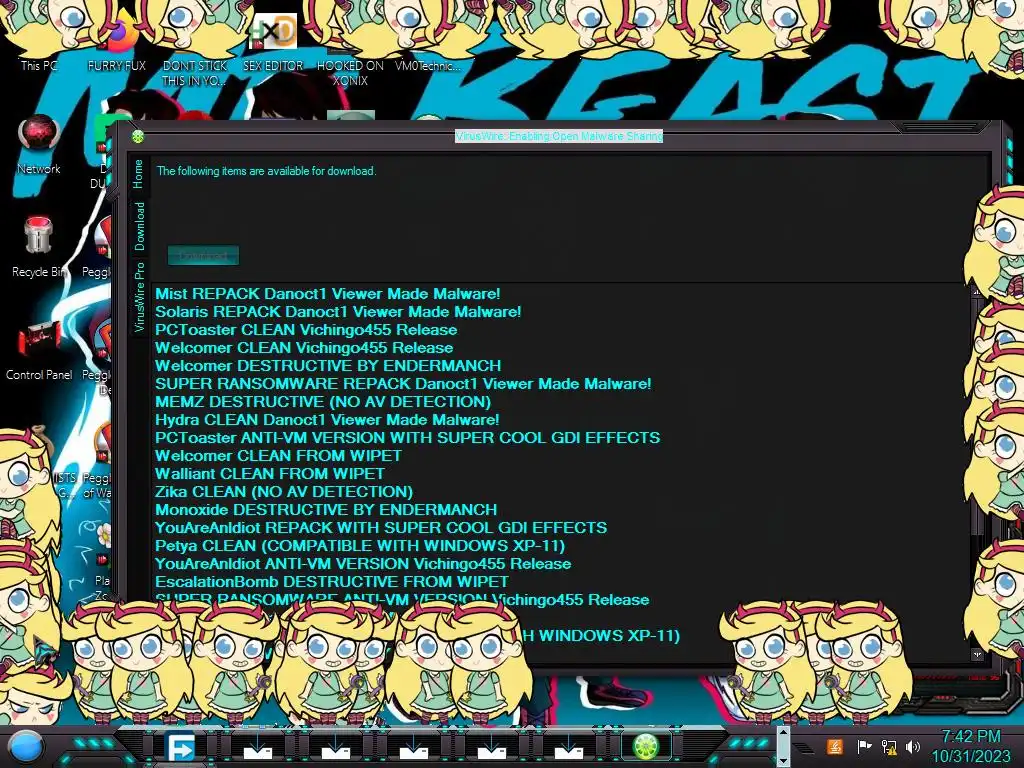
Task: Open the blue FS arrow taskbar icon
Action: pos(180,747)
